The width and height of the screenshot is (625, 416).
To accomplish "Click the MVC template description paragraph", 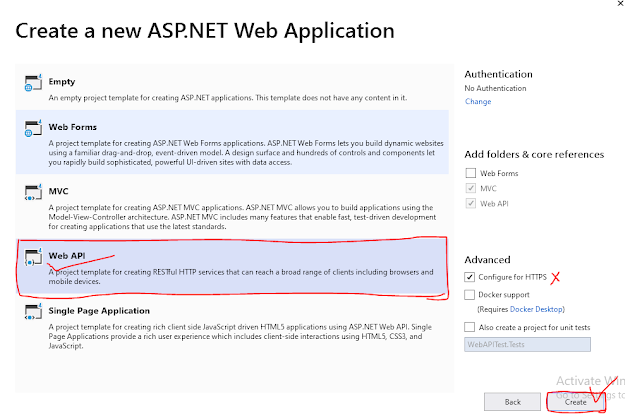I will (x=242, y=217).
